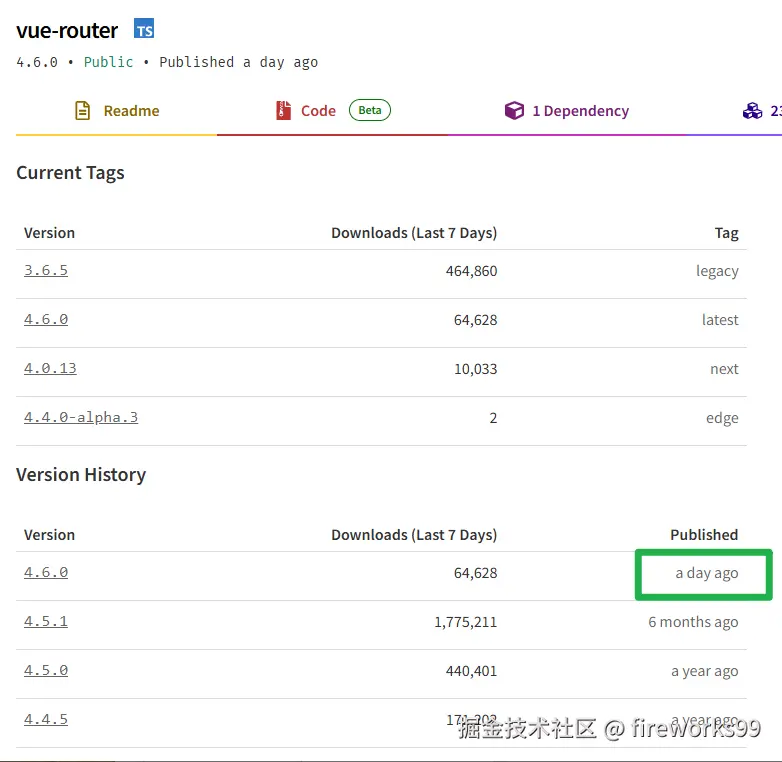
Task: Click Version header in Version History table
Action: click(49, 535)
